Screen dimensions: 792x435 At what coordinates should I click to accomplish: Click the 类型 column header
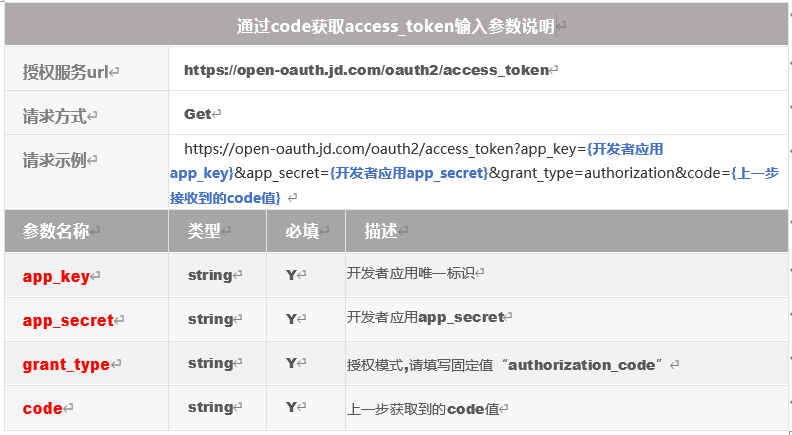204,231
